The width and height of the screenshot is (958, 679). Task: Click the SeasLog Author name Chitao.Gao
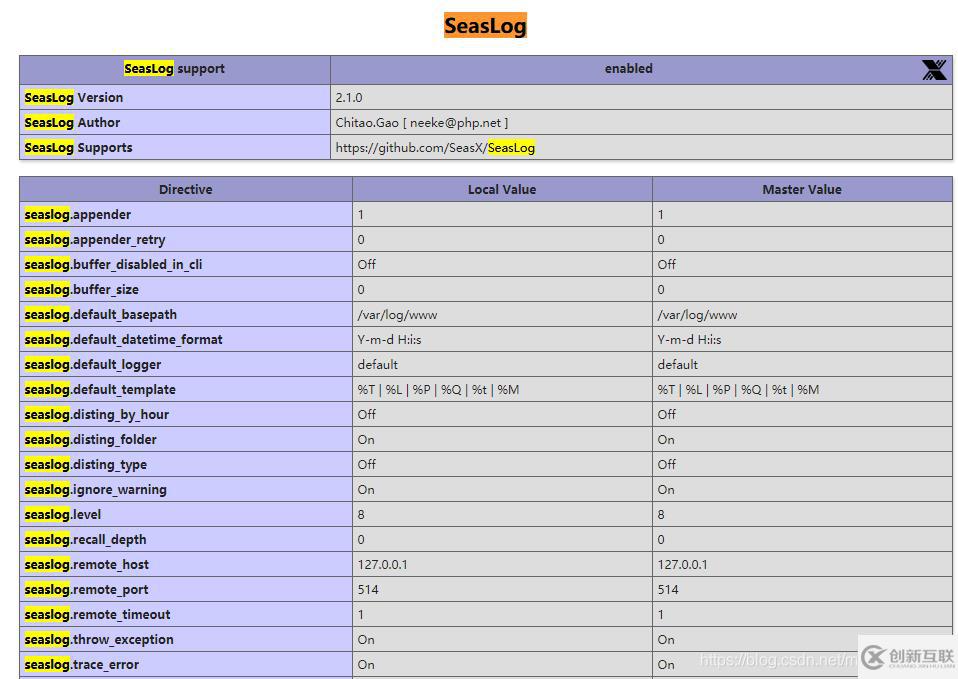point(367,122)
